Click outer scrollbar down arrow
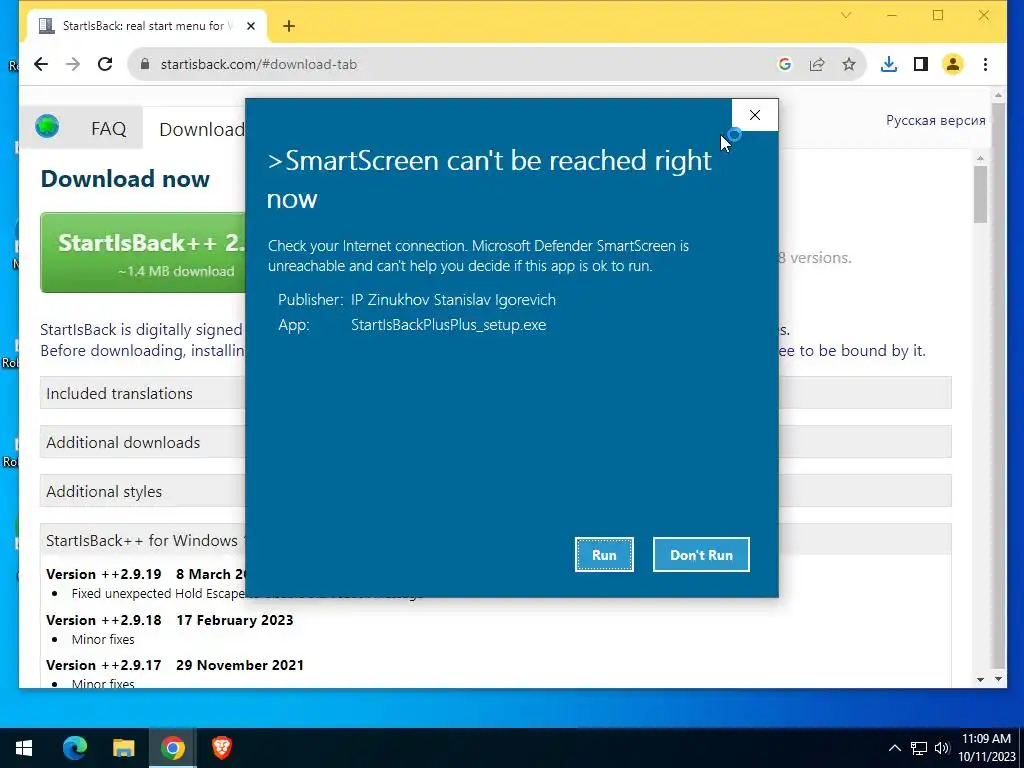Image resolution: width=1024 pixels, height=768 pixels. (998, 679)
